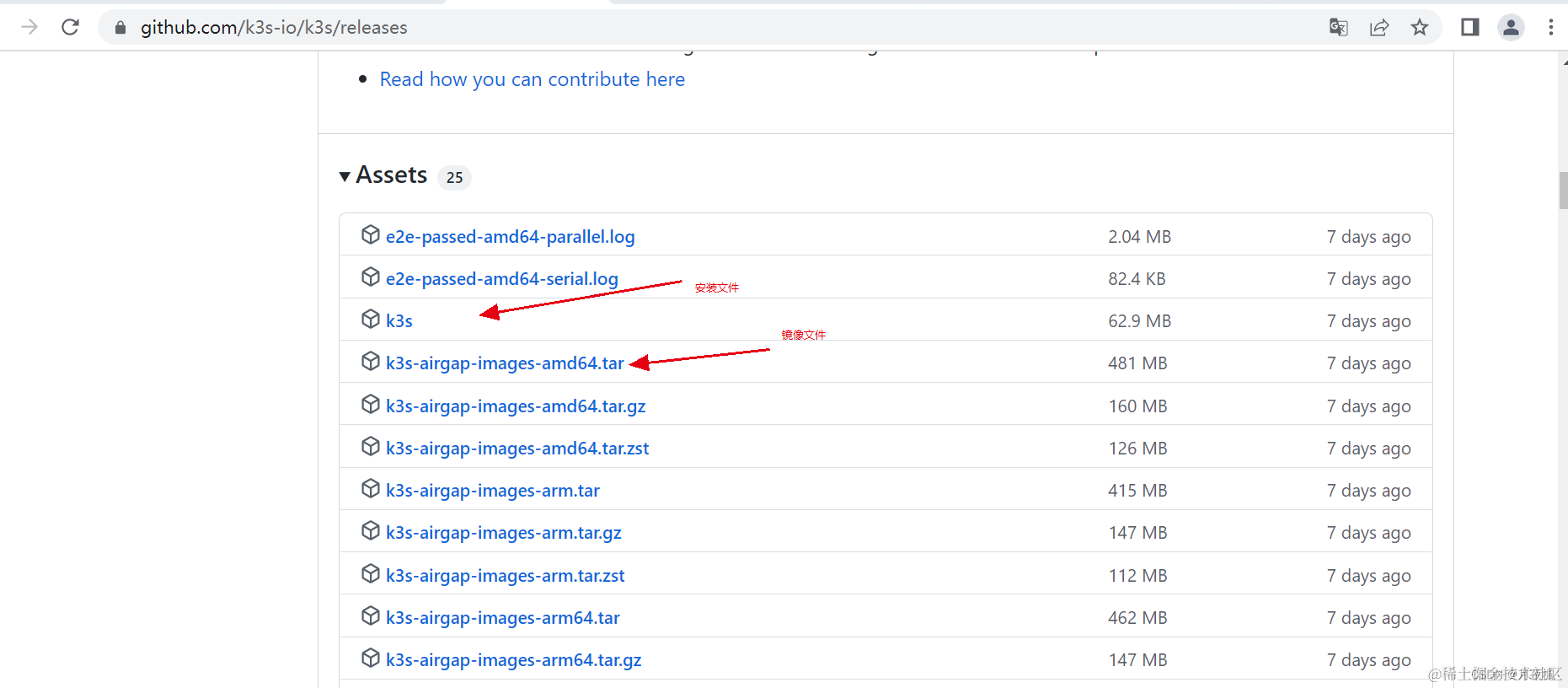Click the 62.9 MB size value

(x=1139, y=321)
